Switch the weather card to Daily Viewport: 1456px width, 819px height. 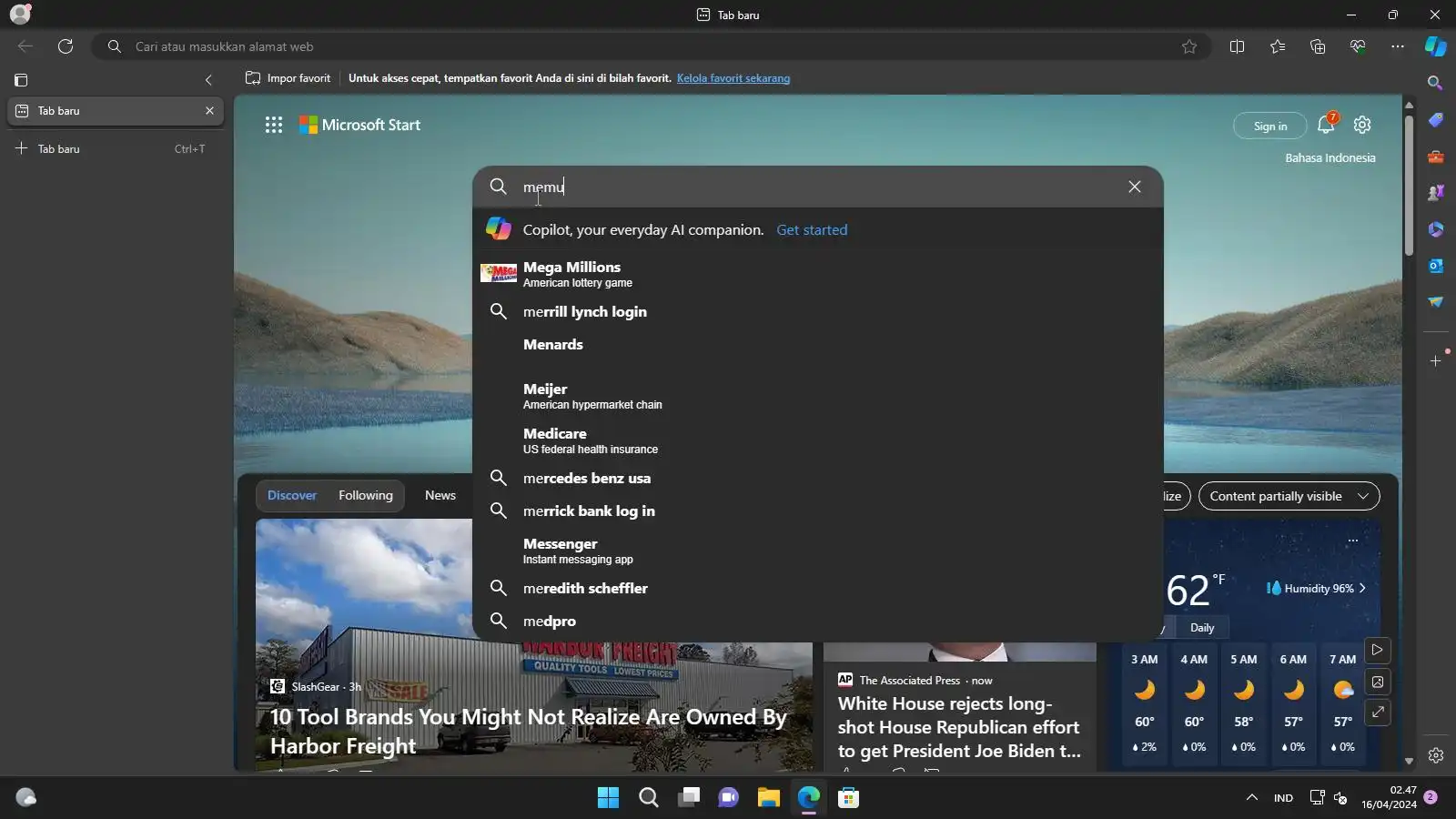tap(1202, 628)
